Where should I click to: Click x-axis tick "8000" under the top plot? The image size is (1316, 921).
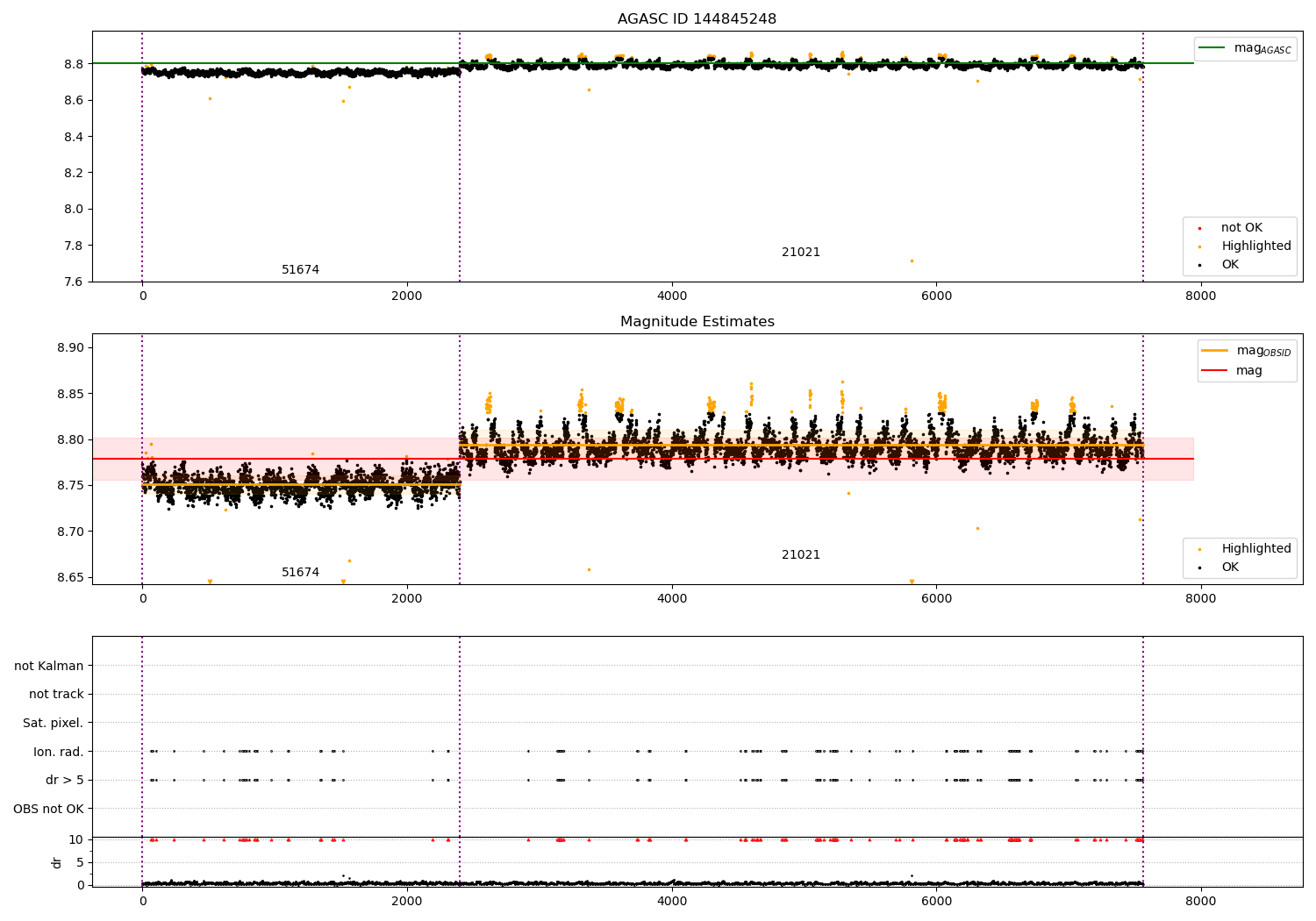[1201, 296]
